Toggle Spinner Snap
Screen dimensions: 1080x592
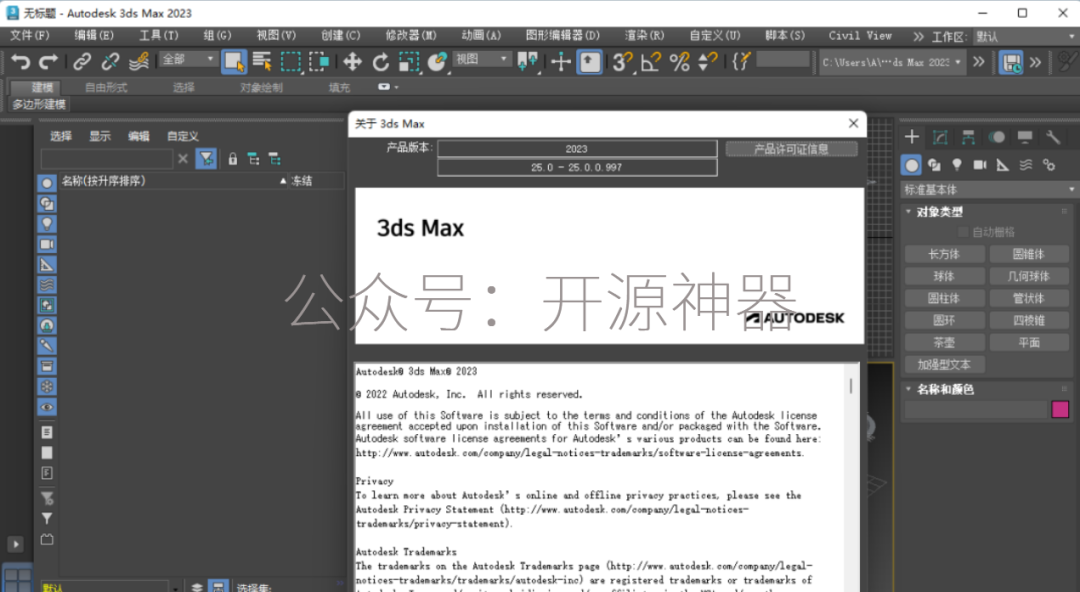(x=707, y=62)
